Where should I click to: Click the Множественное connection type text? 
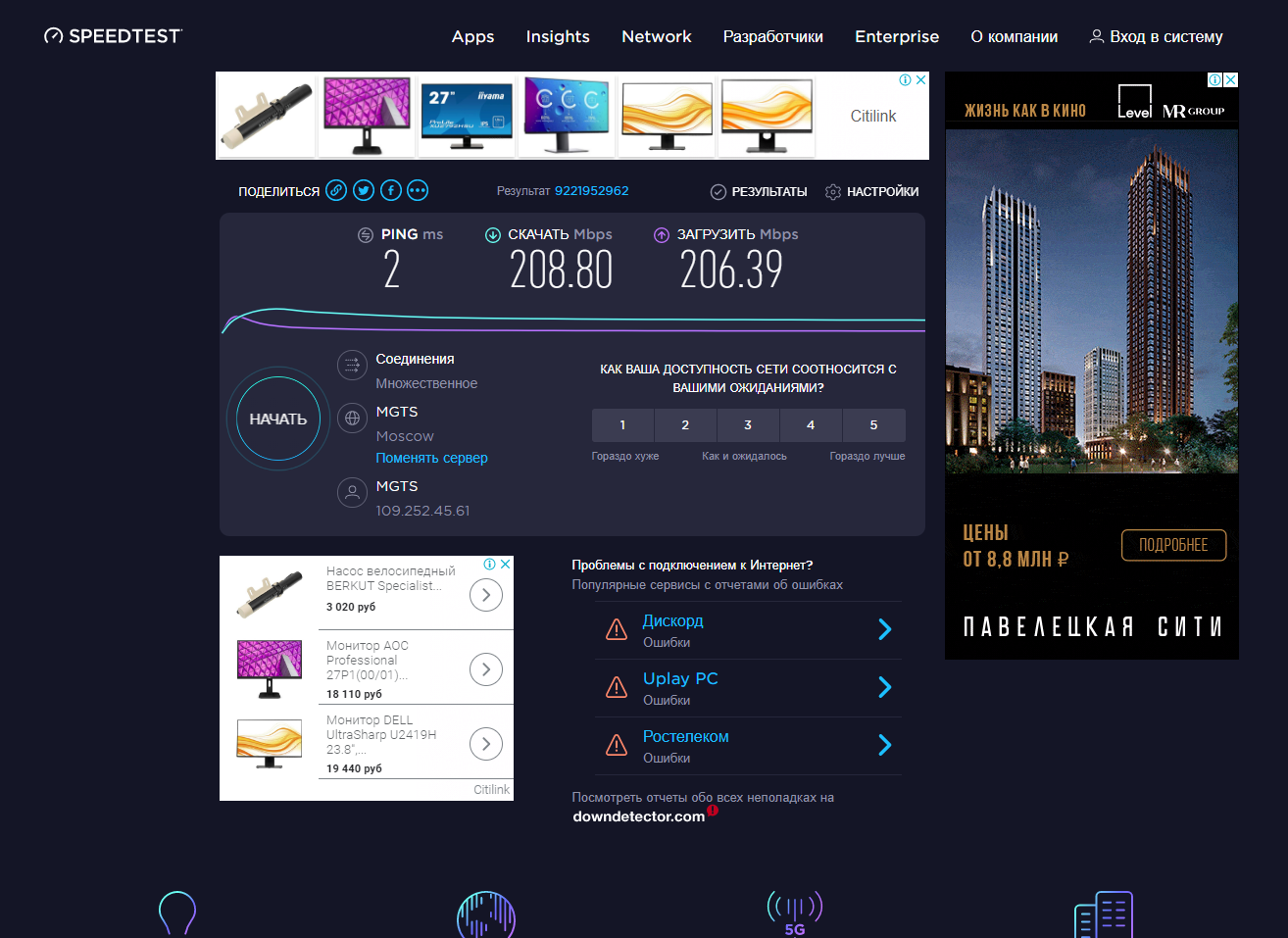[426, 383]
